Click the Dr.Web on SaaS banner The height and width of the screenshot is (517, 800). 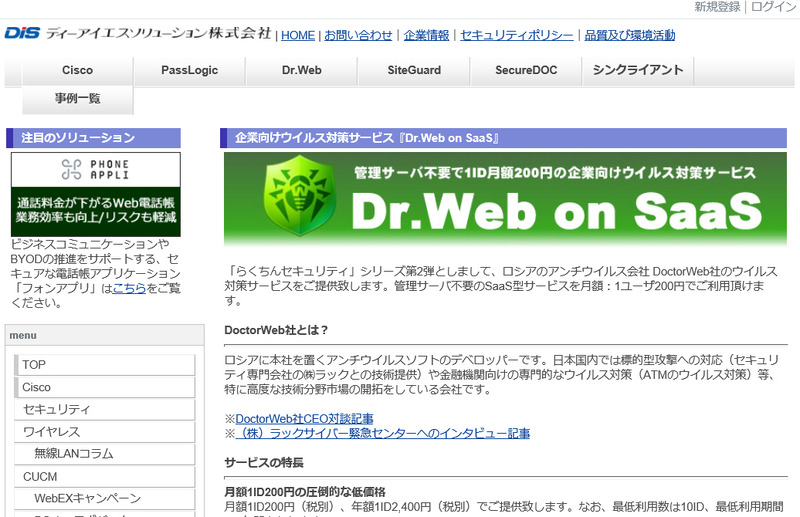coord(505,199)
